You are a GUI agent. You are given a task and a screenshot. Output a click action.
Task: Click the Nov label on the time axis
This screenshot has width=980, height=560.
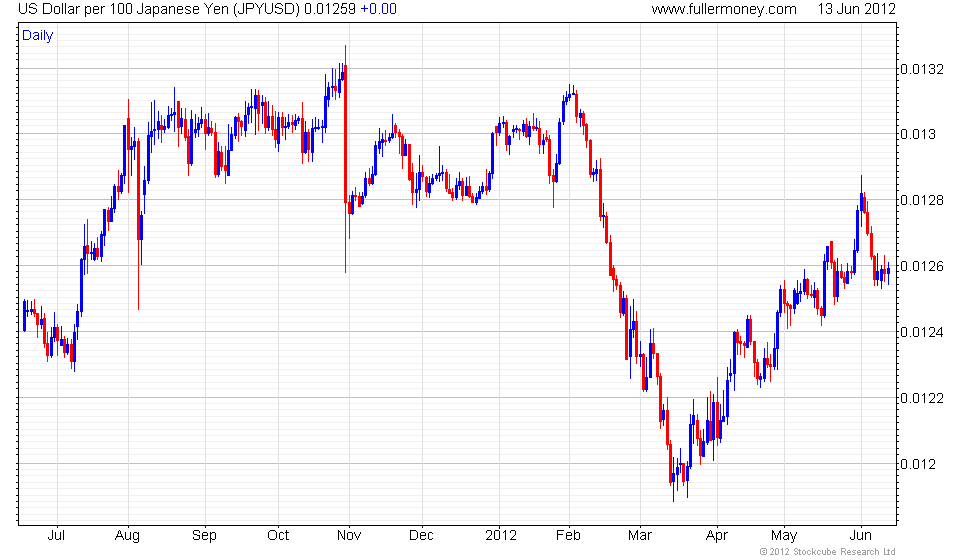tap(349, 536)
